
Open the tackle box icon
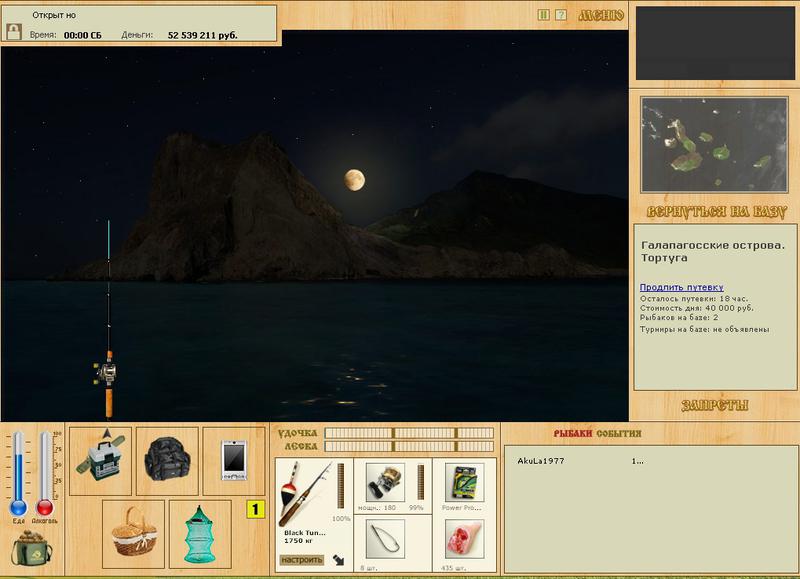point(100,460)
